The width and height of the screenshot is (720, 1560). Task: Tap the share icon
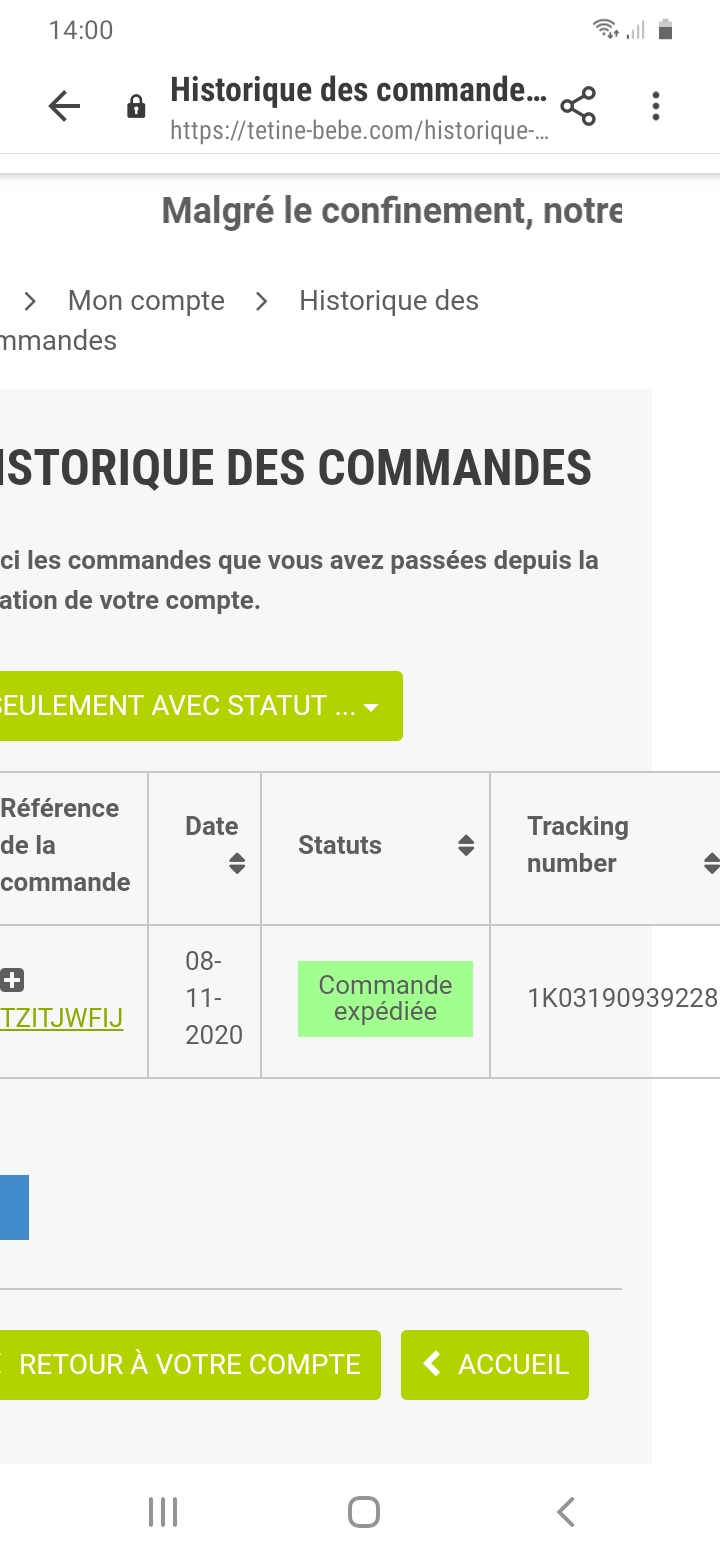578,106
